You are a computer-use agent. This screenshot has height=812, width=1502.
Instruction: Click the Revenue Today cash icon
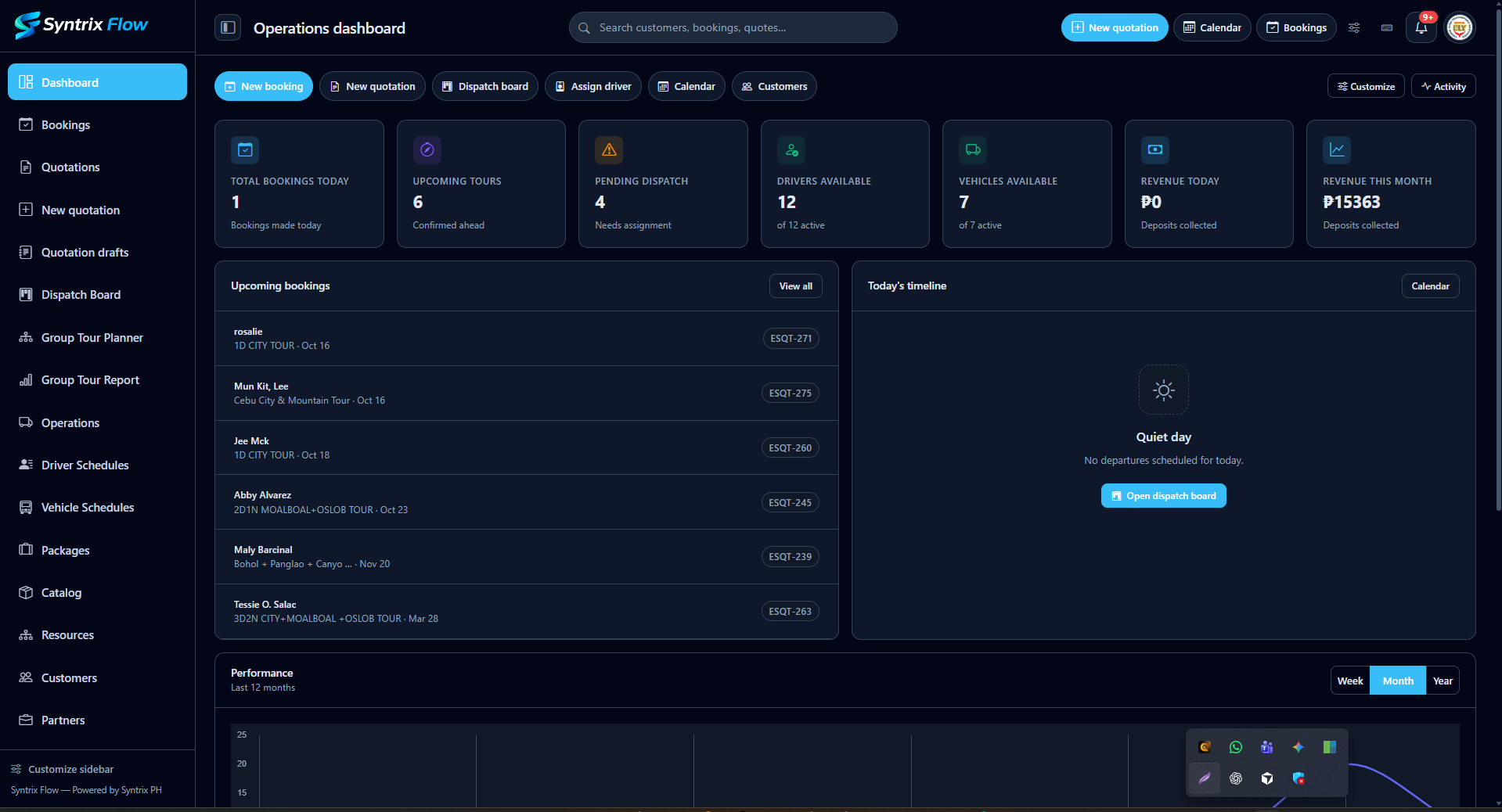(1155, 149)
